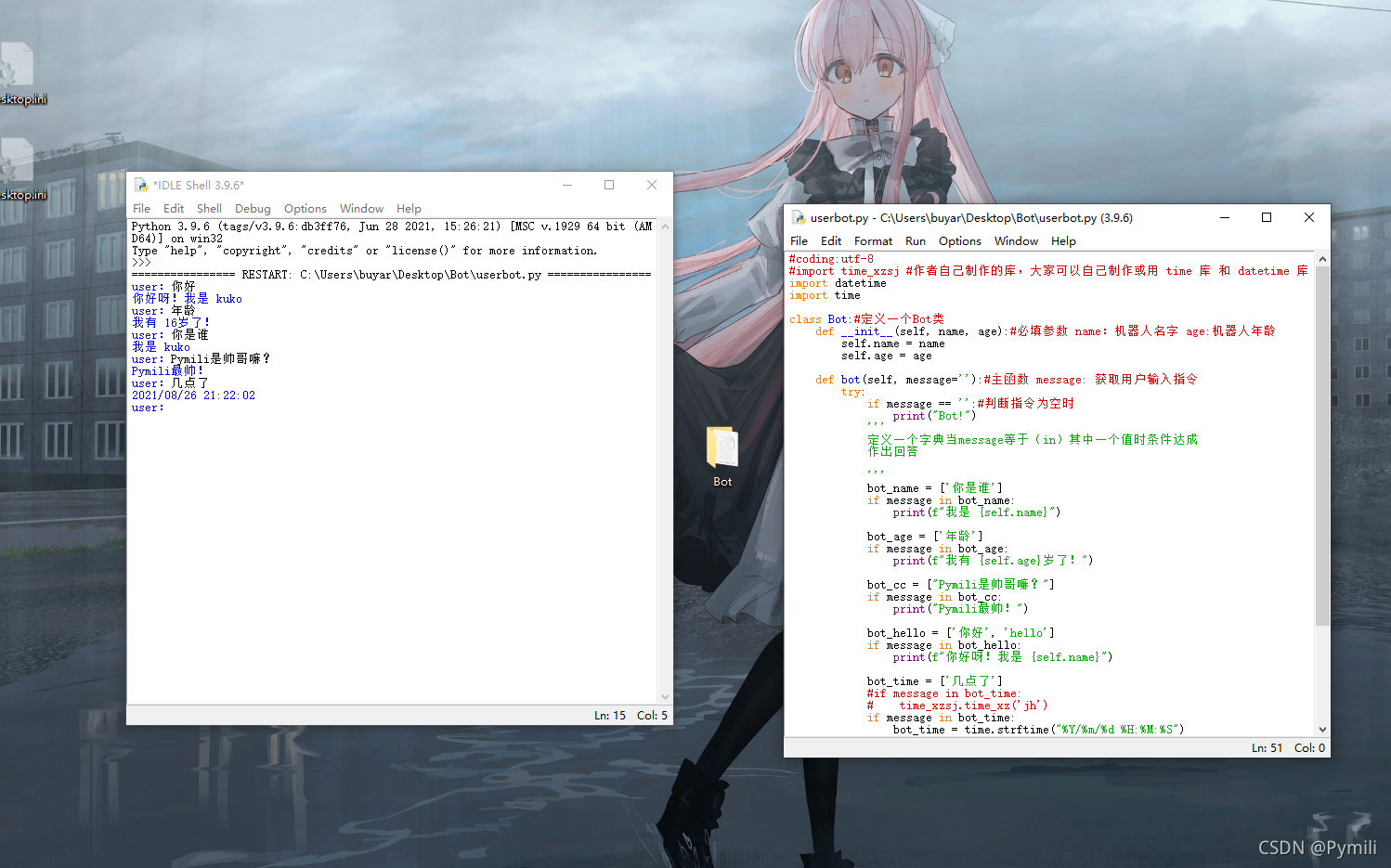Click the '>>>' prompt in IDLE Shell
The width and height of the screenshot is (1391, 868).
tap(141, 263)
